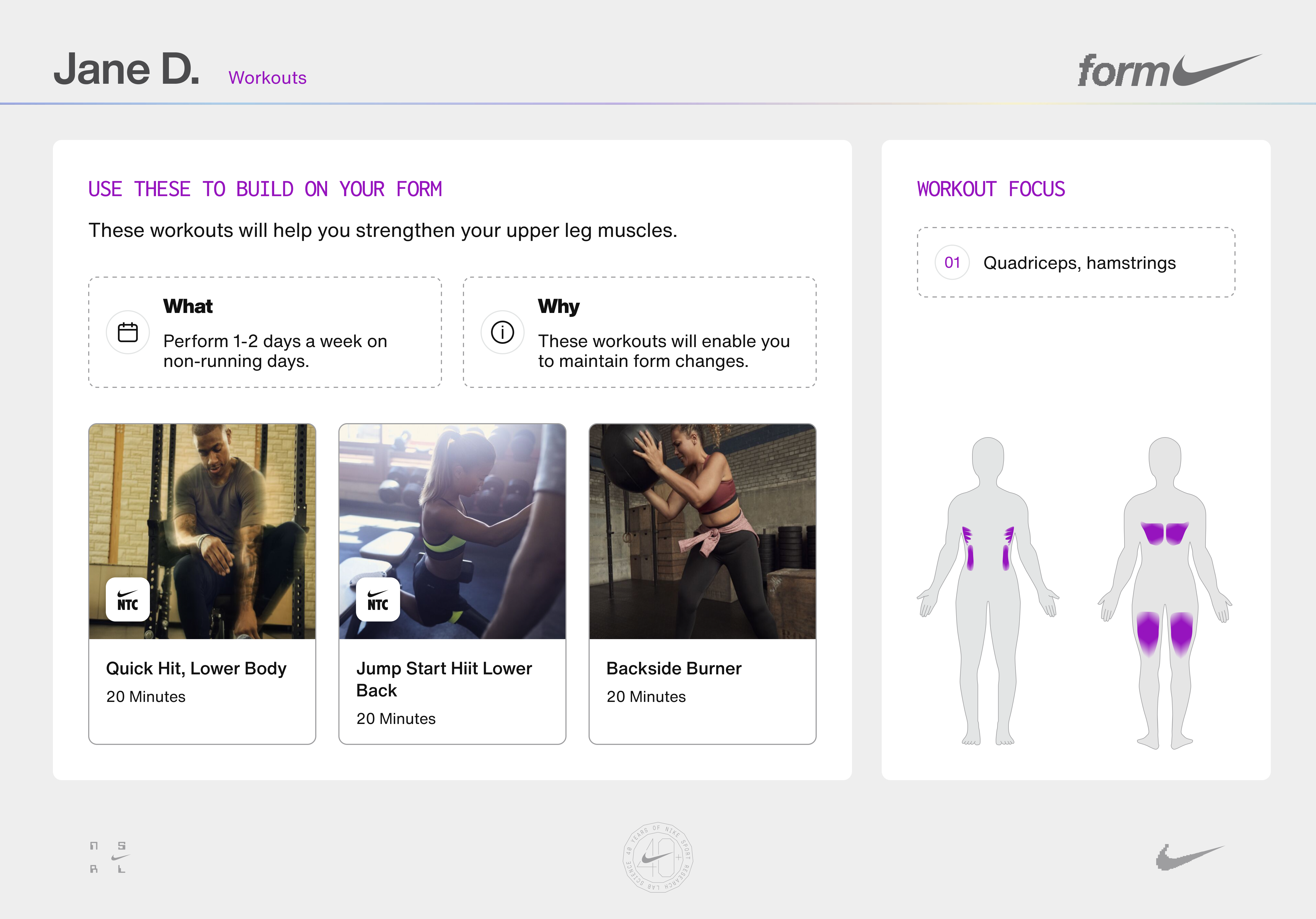Click back-view body diagram with highlighted hamstrings

click(1165, 593)
